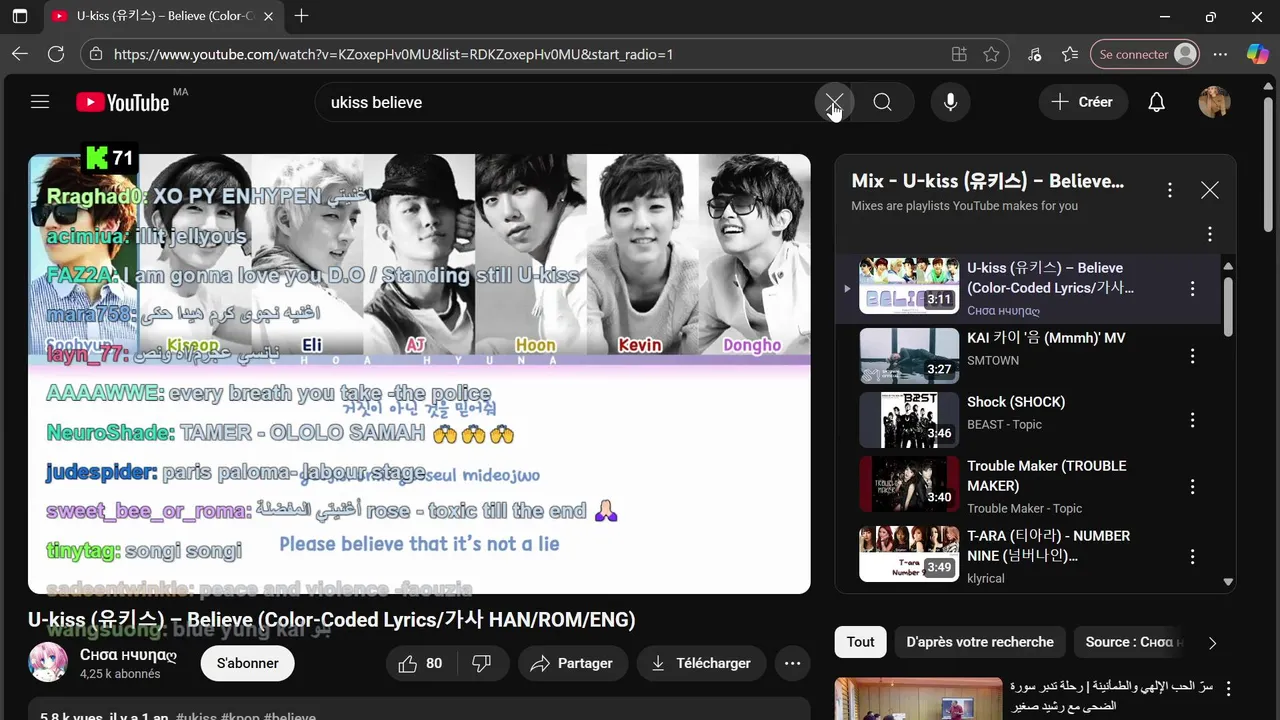Play Shock (SHOCK) BEAST thumbnail
1280x720 pixels.
tap(909, 420)
